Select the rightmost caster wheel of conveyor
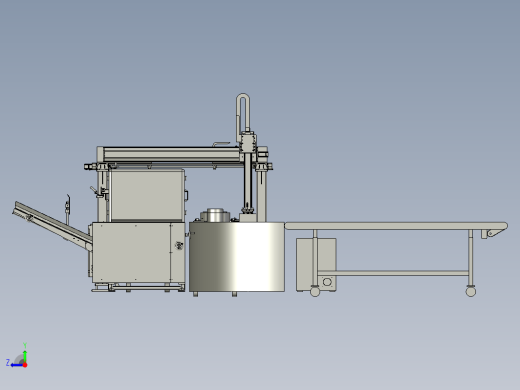This screenshot has width=520, height=390. point(471,292)
